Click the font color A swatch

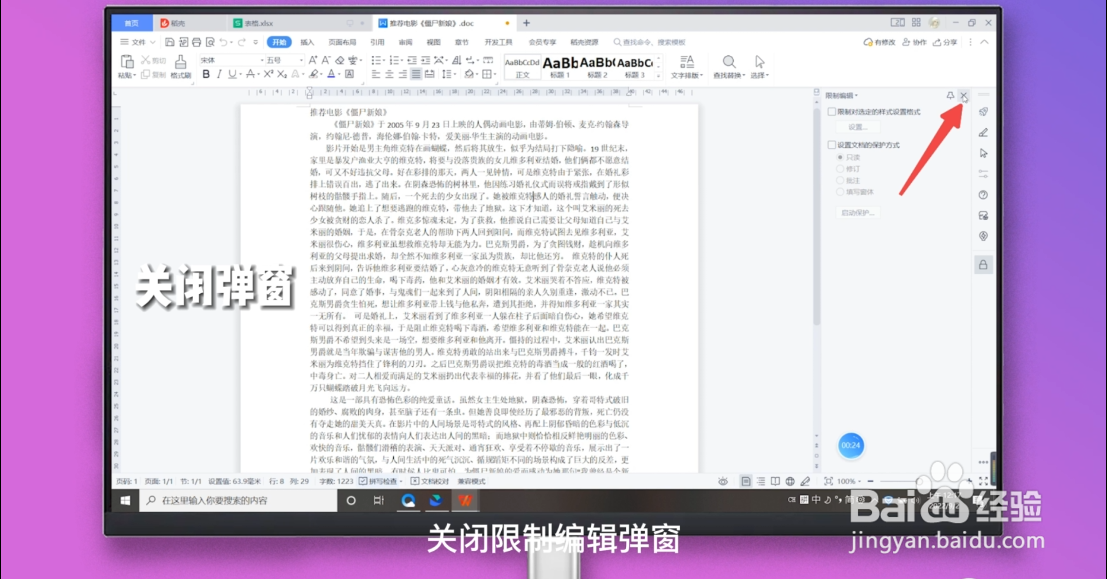pos(331,74)
